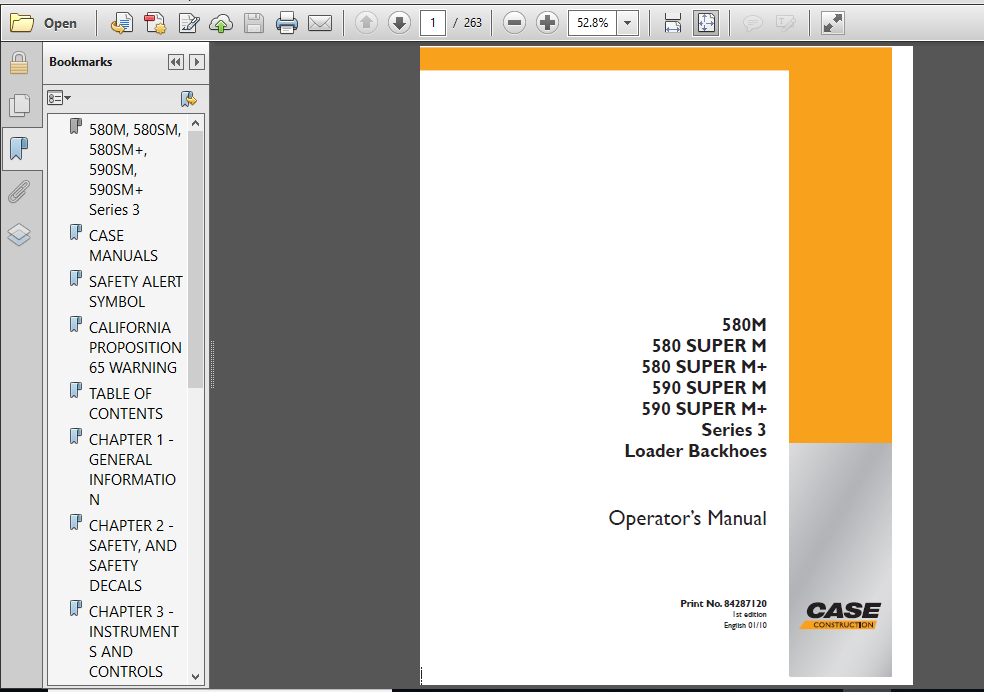Image resolution: width=984 pixels, height=692 pixels.
Task: Click the convert file to PDF icon
Action: (x=122, y=23)
